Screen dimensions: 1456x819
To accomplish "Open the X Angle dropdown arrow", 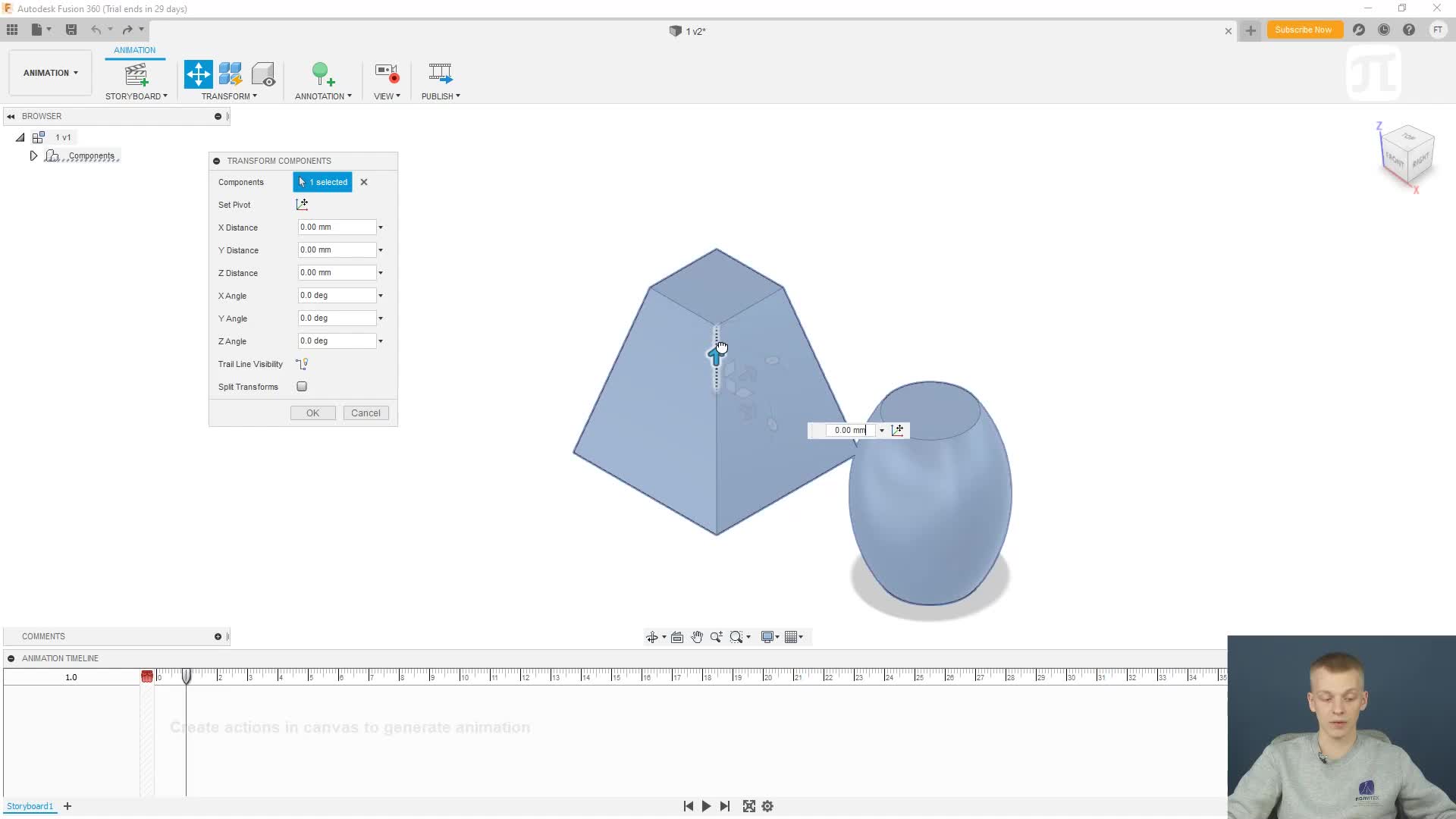I will pos(381,296).
